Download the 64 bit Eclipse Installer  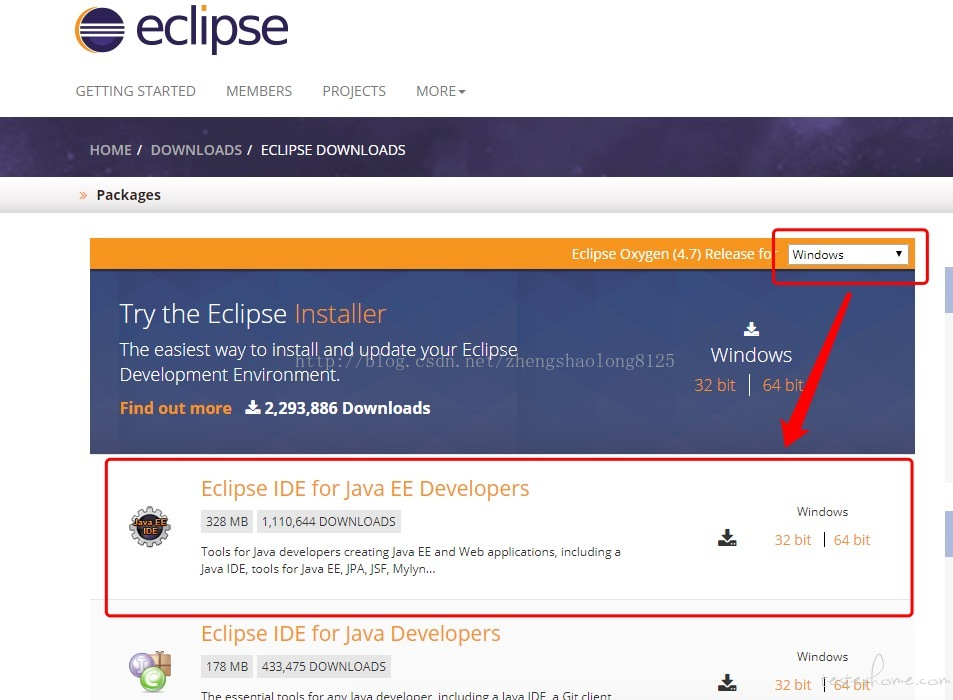pyautogui.click(x=783, y=385)
